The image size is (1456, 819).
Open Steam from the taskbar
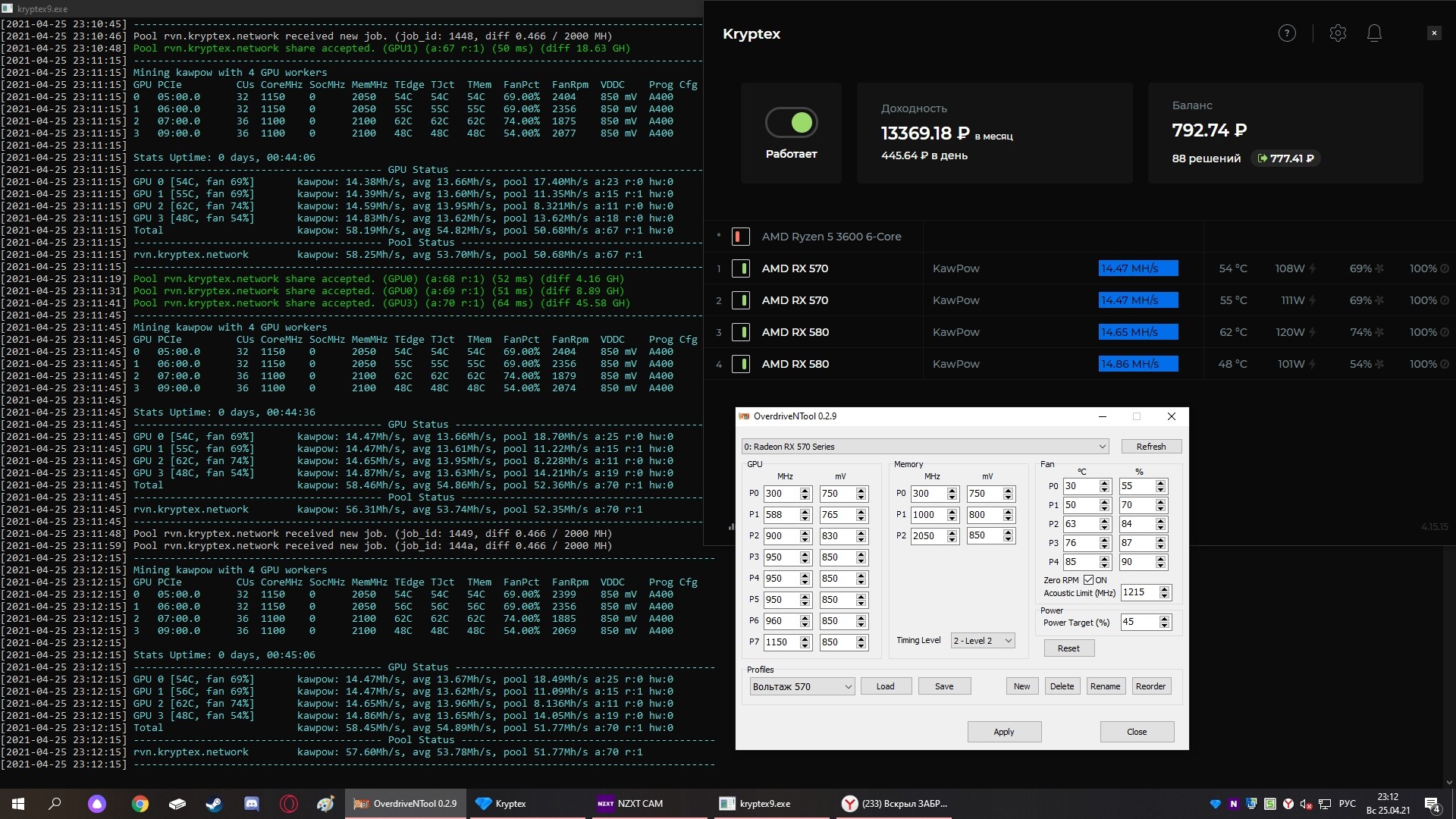[214, 804]
